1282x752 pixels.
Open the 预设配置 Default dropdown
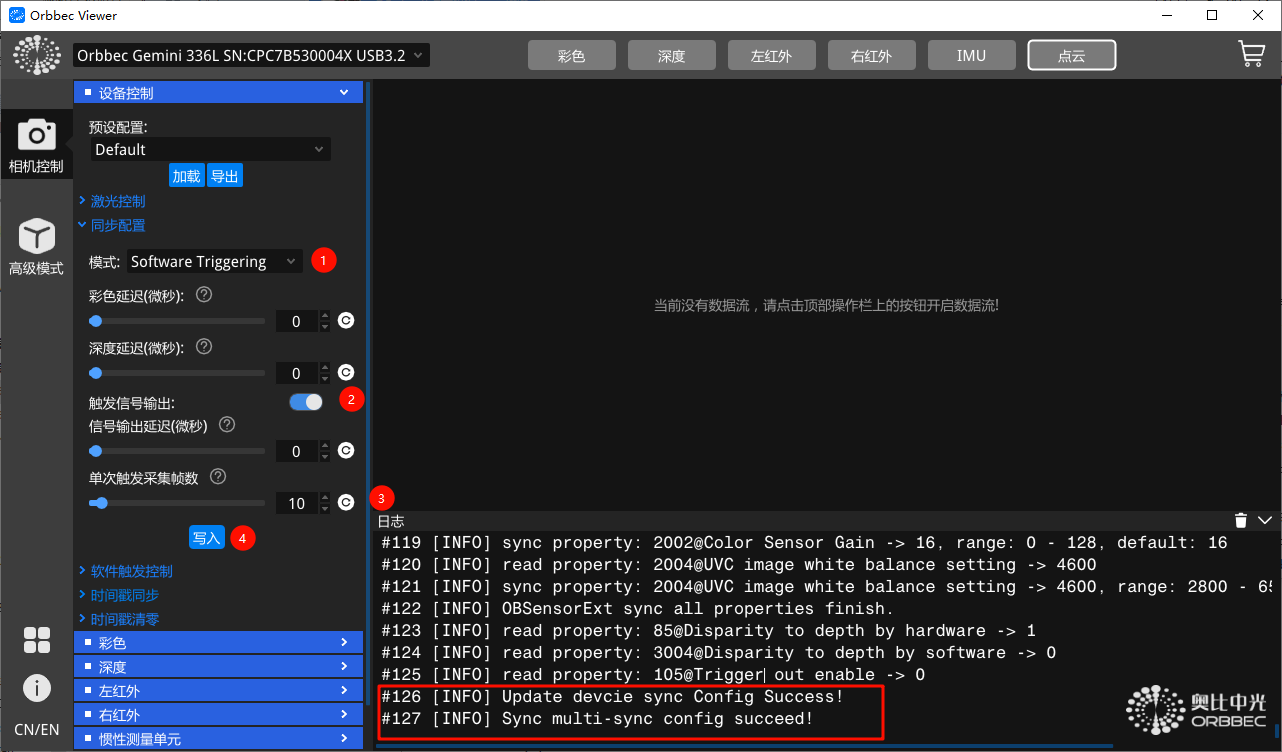[x=210, y=150]
